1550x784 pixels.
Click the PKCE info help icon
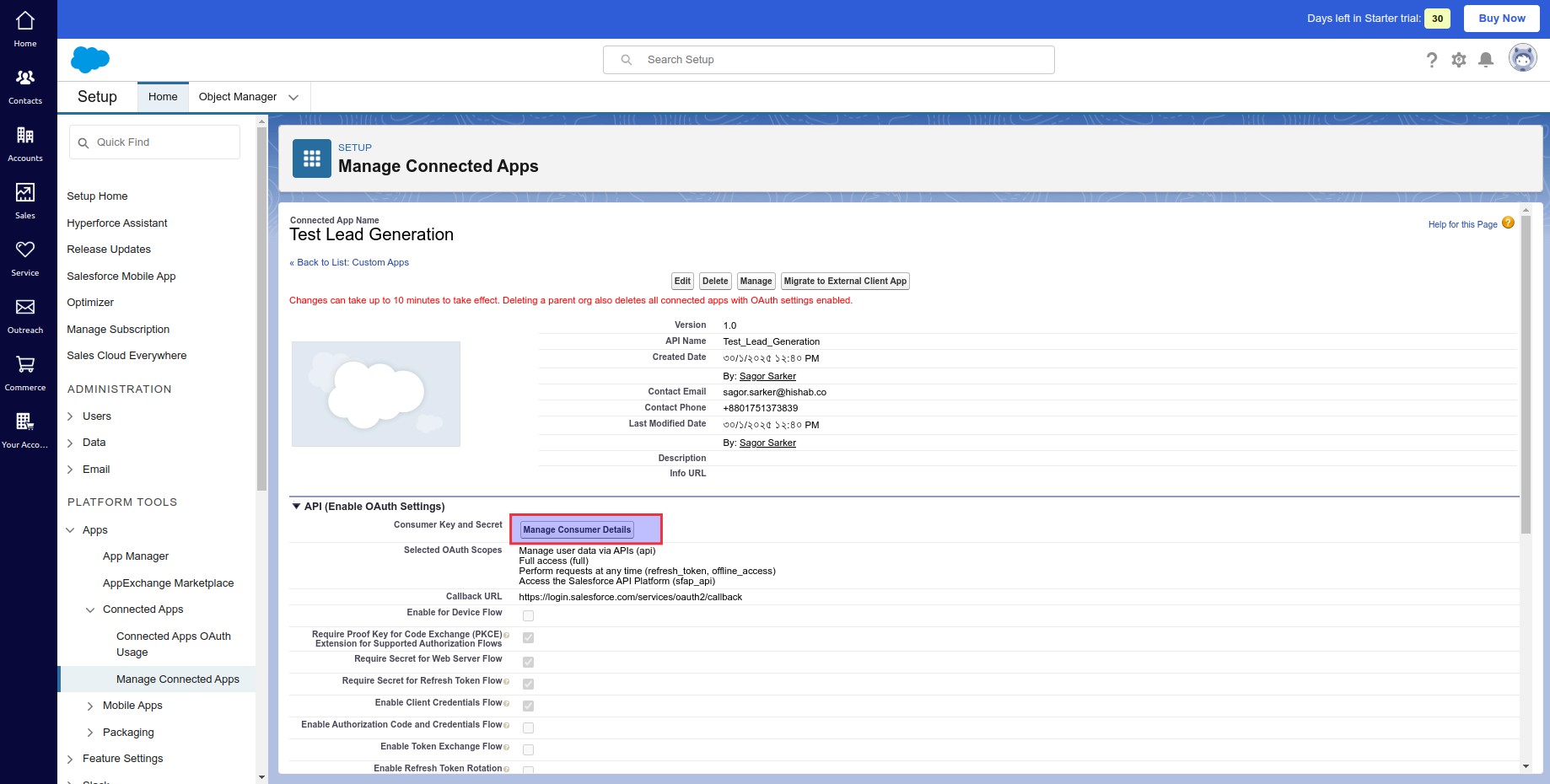pyautogui.click(x=506, y=635)
